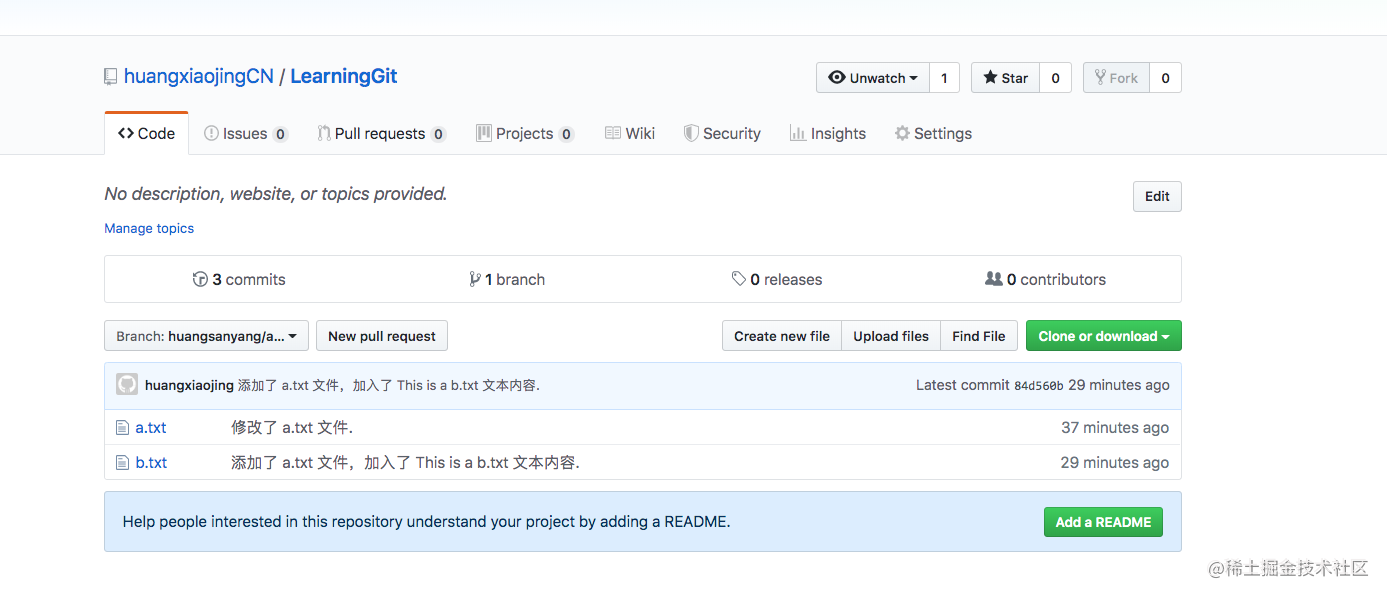Screen dimensions: 1387x597
Task: Click the watchers count 1 badge
Action: pyautogui.click(x=944, y=78)
